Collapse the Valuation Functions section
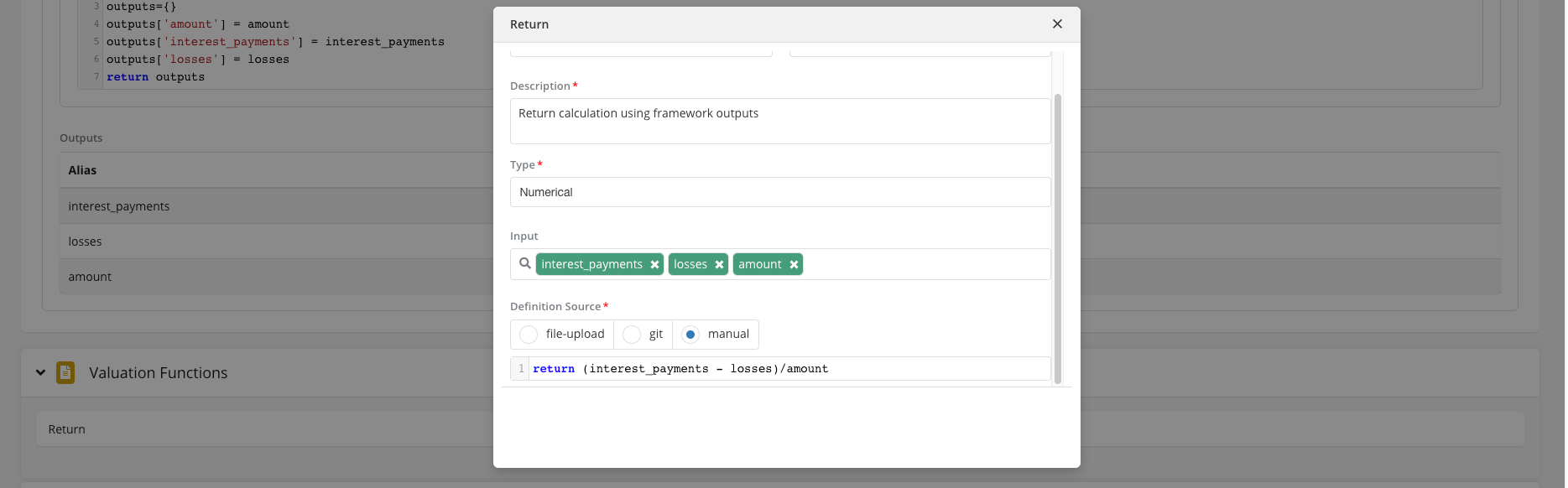The image size is (1568, 488). (40, 372)
